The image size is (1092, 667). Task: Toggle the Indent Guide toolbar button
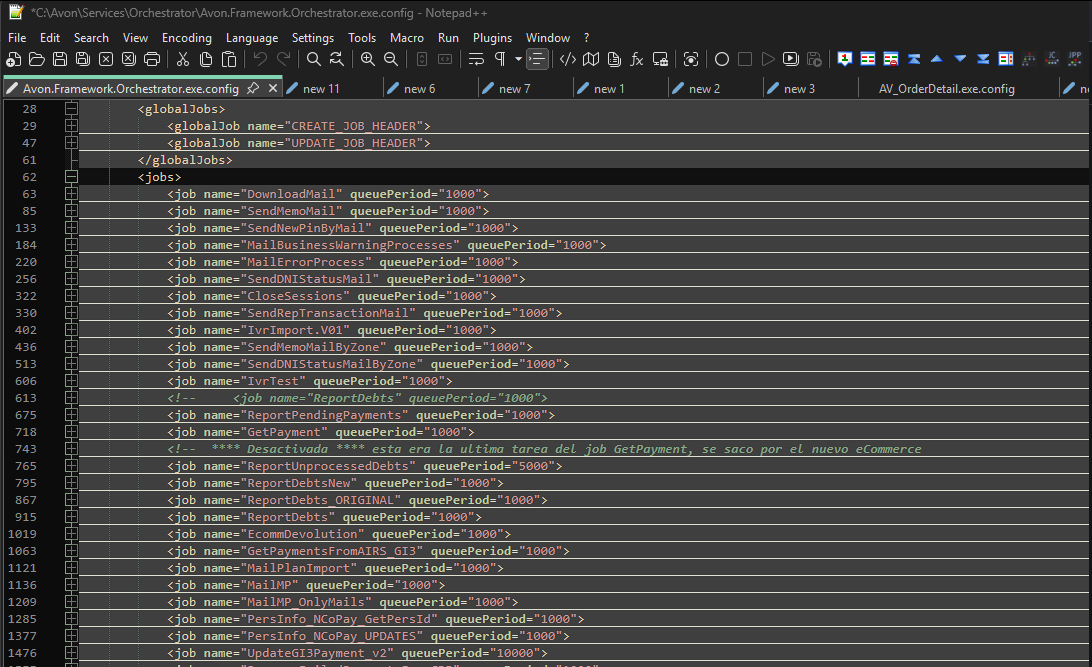(537, 59)
